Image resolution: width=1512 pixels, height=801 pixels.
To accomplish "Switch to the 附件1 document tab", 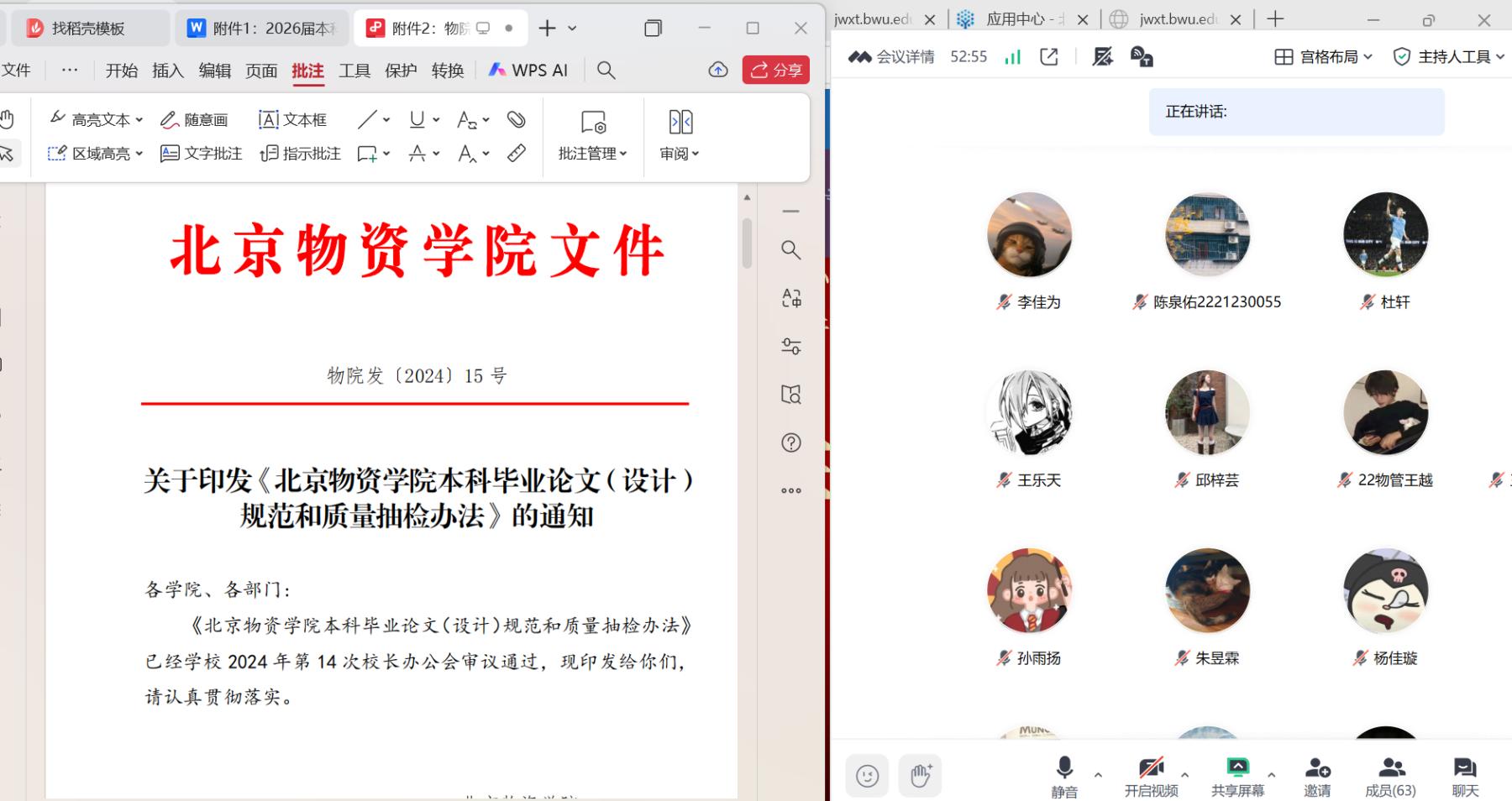I will pyautogui.click(x=260, y=29).
